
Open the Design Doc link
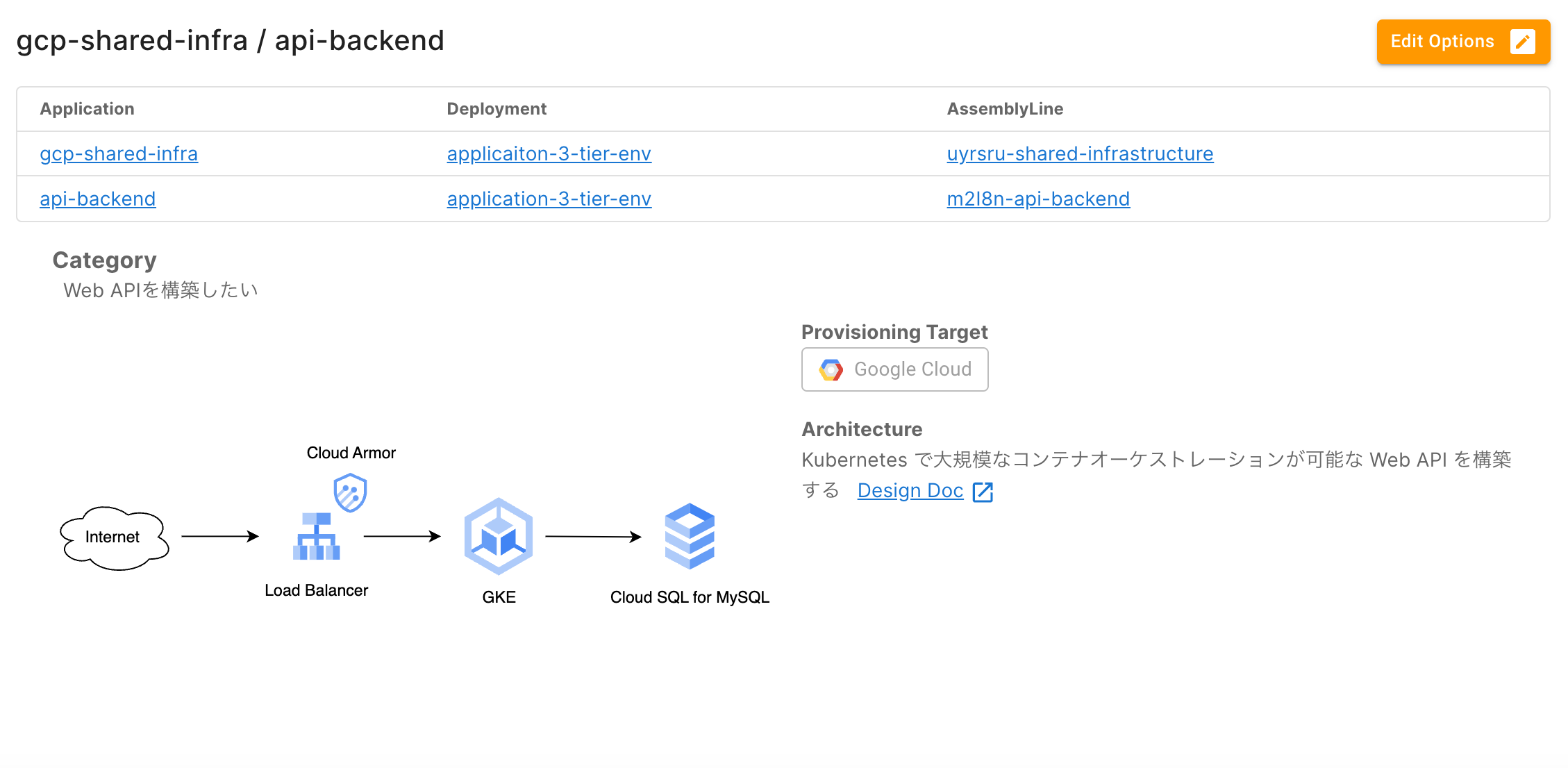point(910,491)
